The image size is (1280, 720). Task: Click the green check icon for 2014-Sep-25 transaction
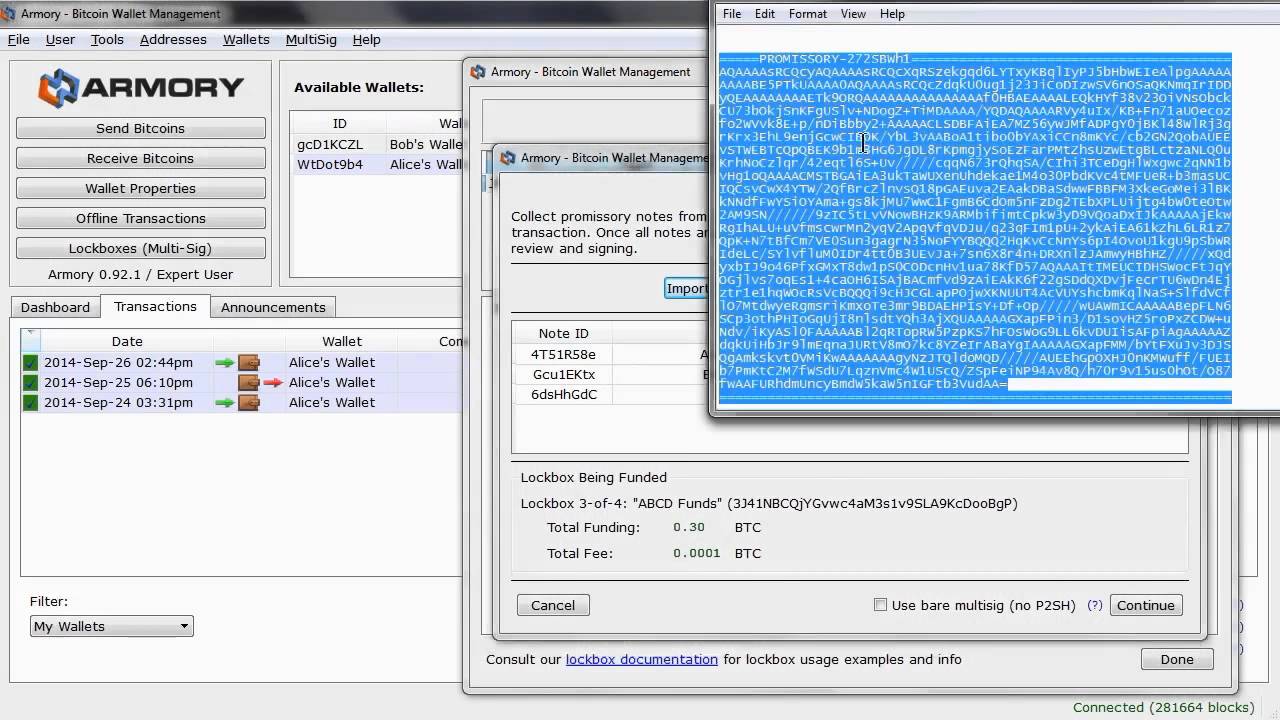click(x=30, y=382)
